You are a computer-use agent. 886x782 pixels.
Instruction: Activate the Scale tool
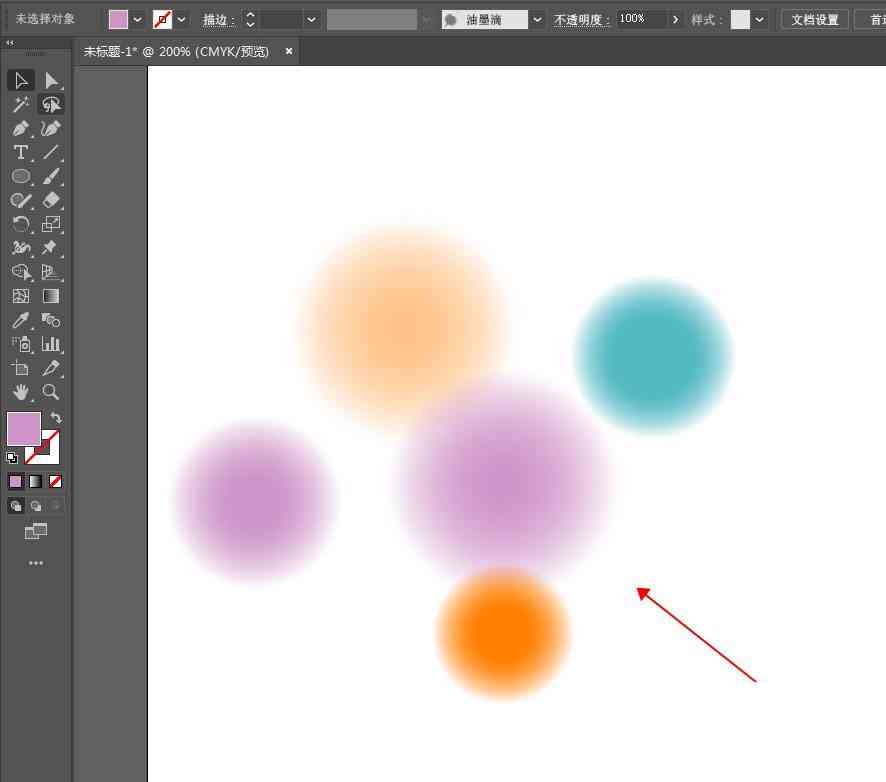(51, 224)
